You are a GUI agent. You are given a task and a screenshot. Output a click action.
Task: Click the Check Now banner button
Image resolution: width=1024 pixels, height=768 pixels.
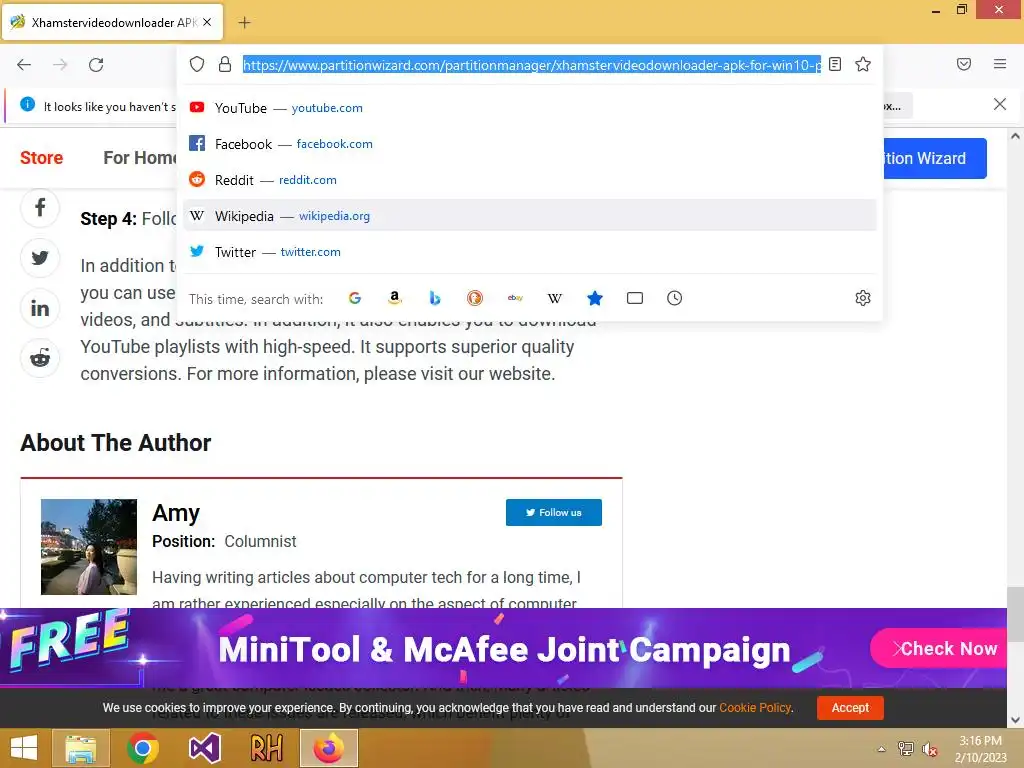(x=940, y=648)
